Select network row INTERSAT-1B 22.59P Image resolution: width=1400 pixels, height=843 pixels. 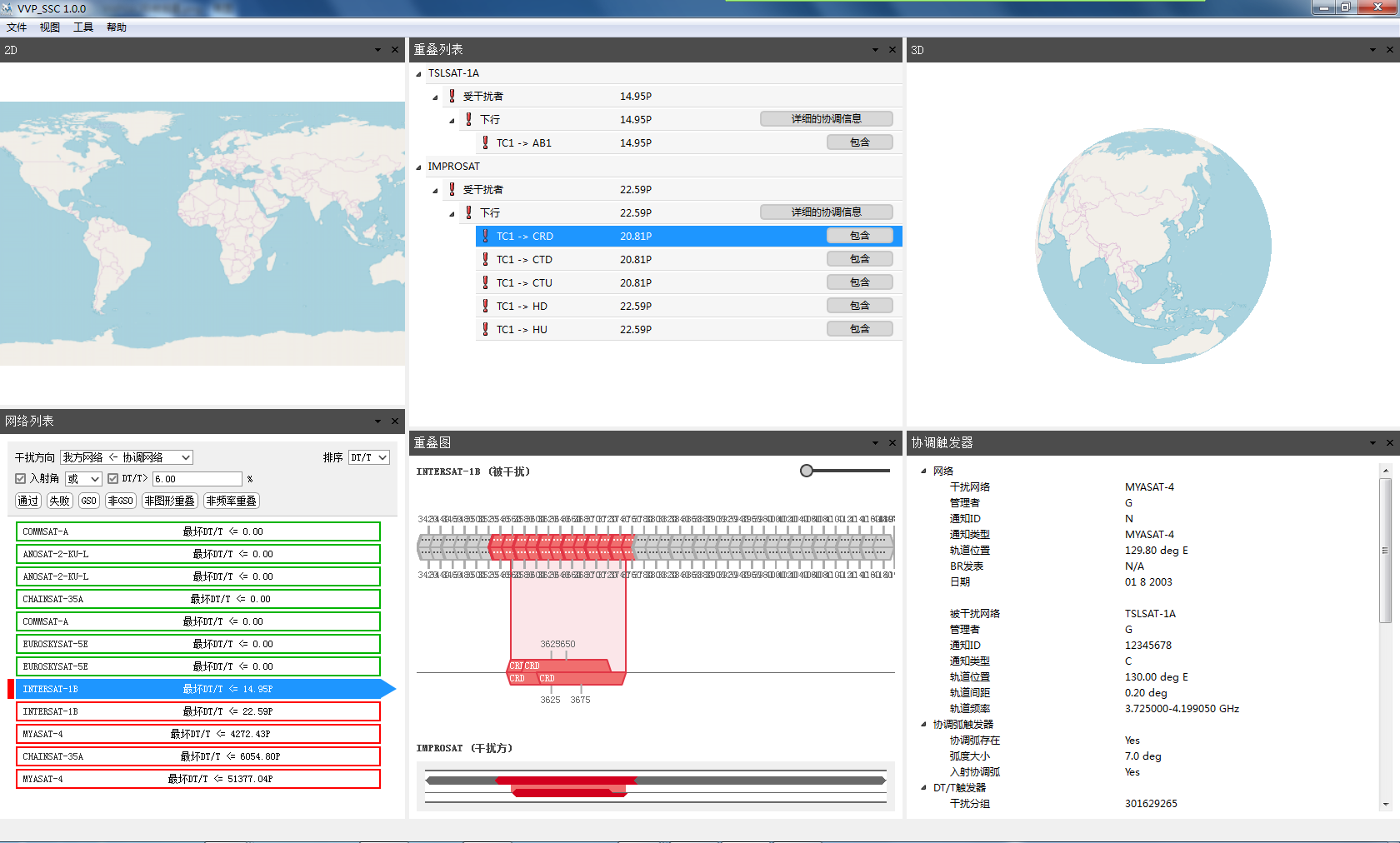coord(198,711)
